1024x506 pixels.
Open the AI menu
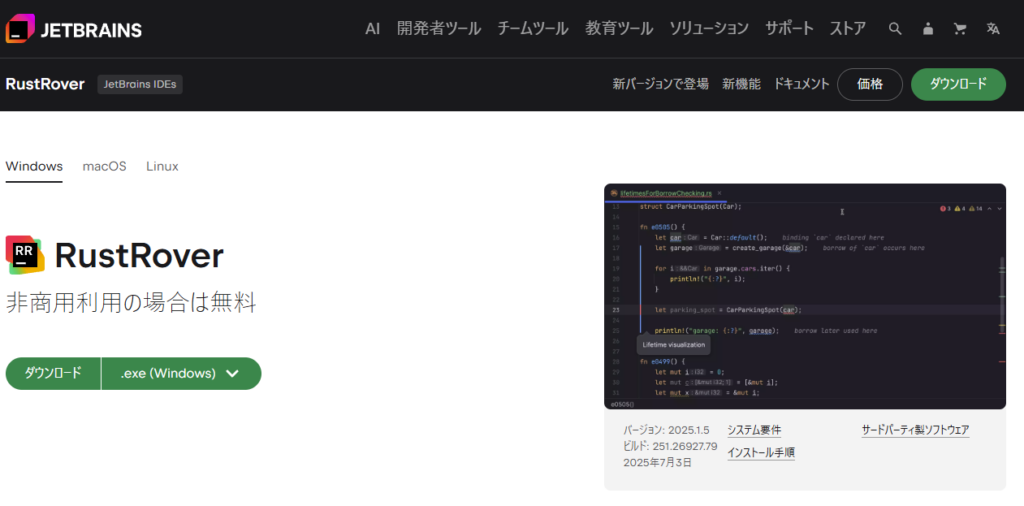click(372, 29)
